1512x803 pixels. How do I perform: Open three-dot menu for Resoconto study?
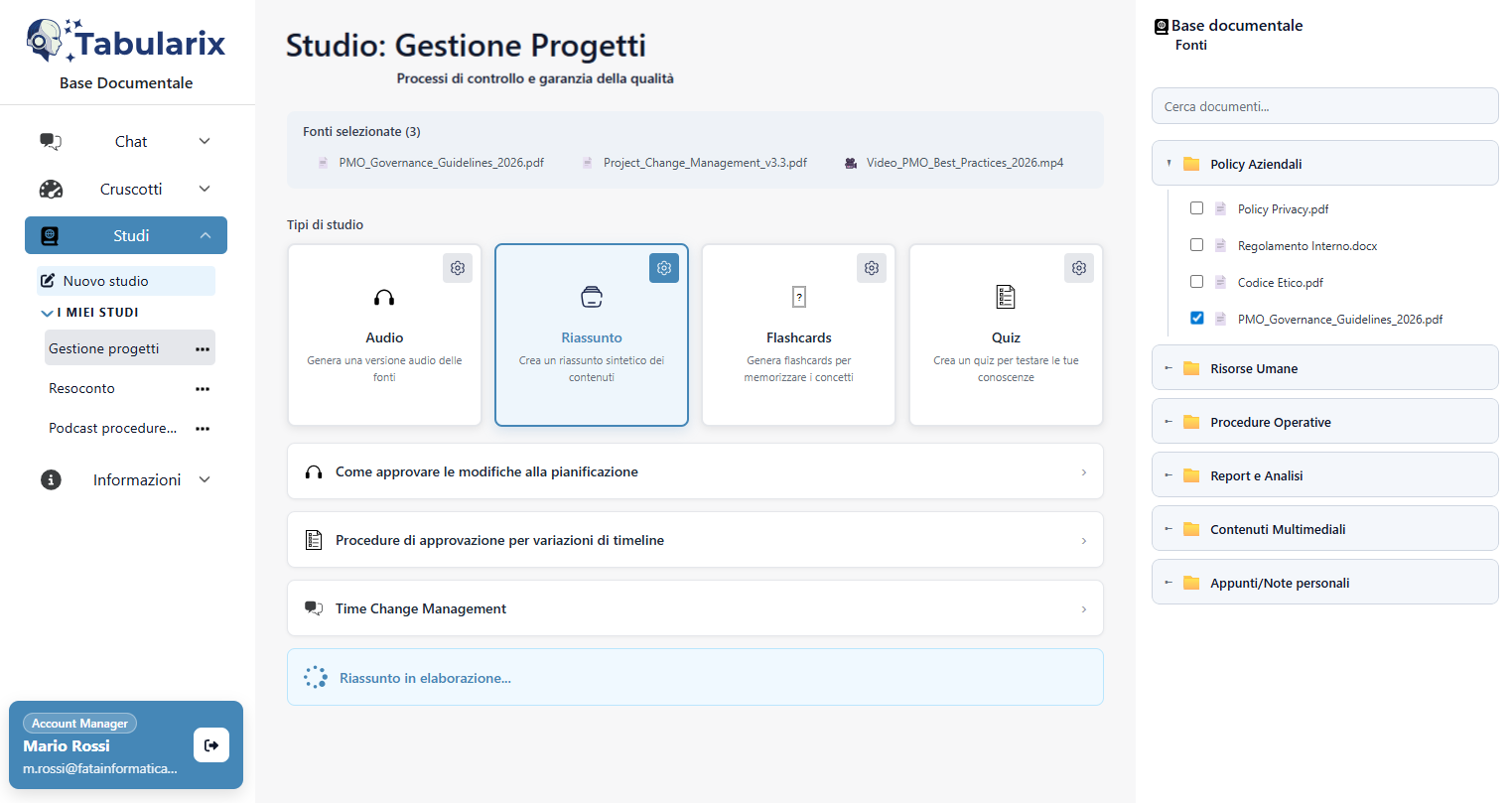[x=203, y=389]
